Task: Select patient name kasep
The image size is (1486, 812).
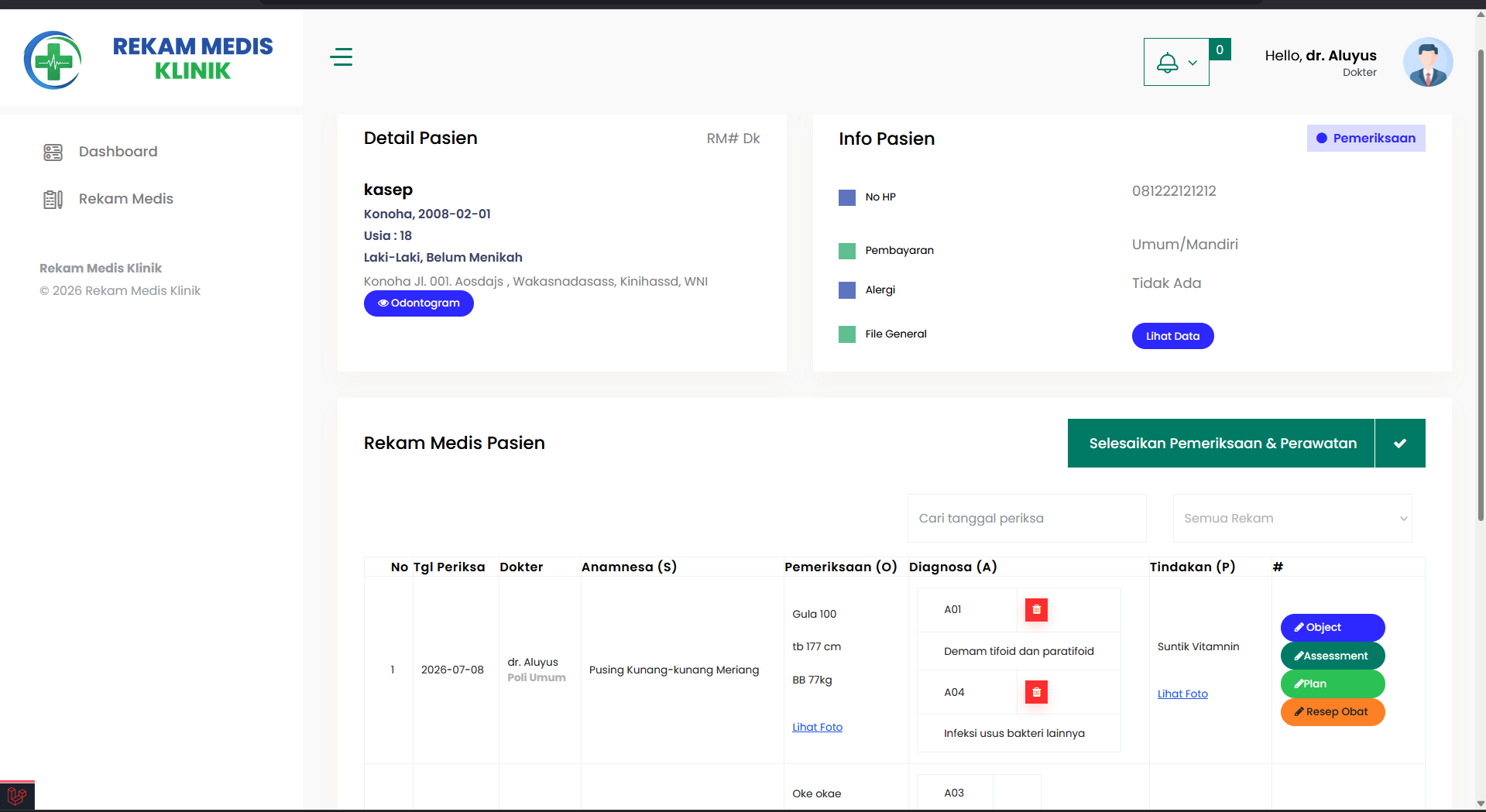Action: [388, 190]
